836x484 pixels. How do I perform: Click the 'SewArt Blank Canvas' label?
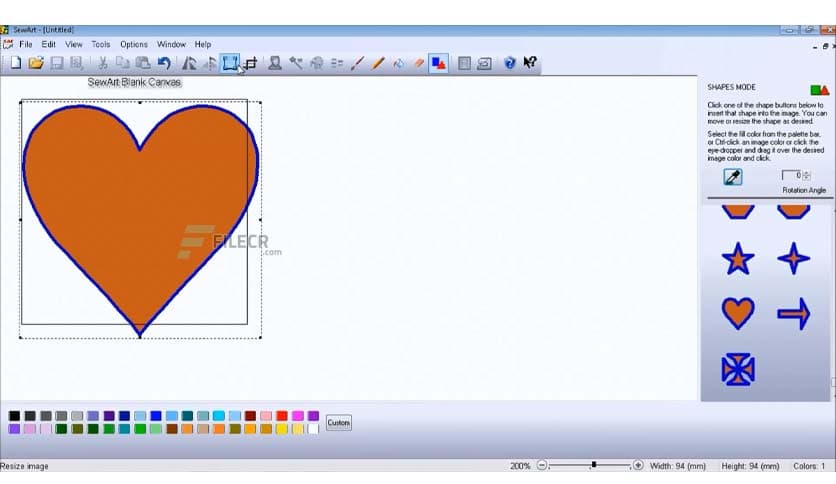(134, 82)
